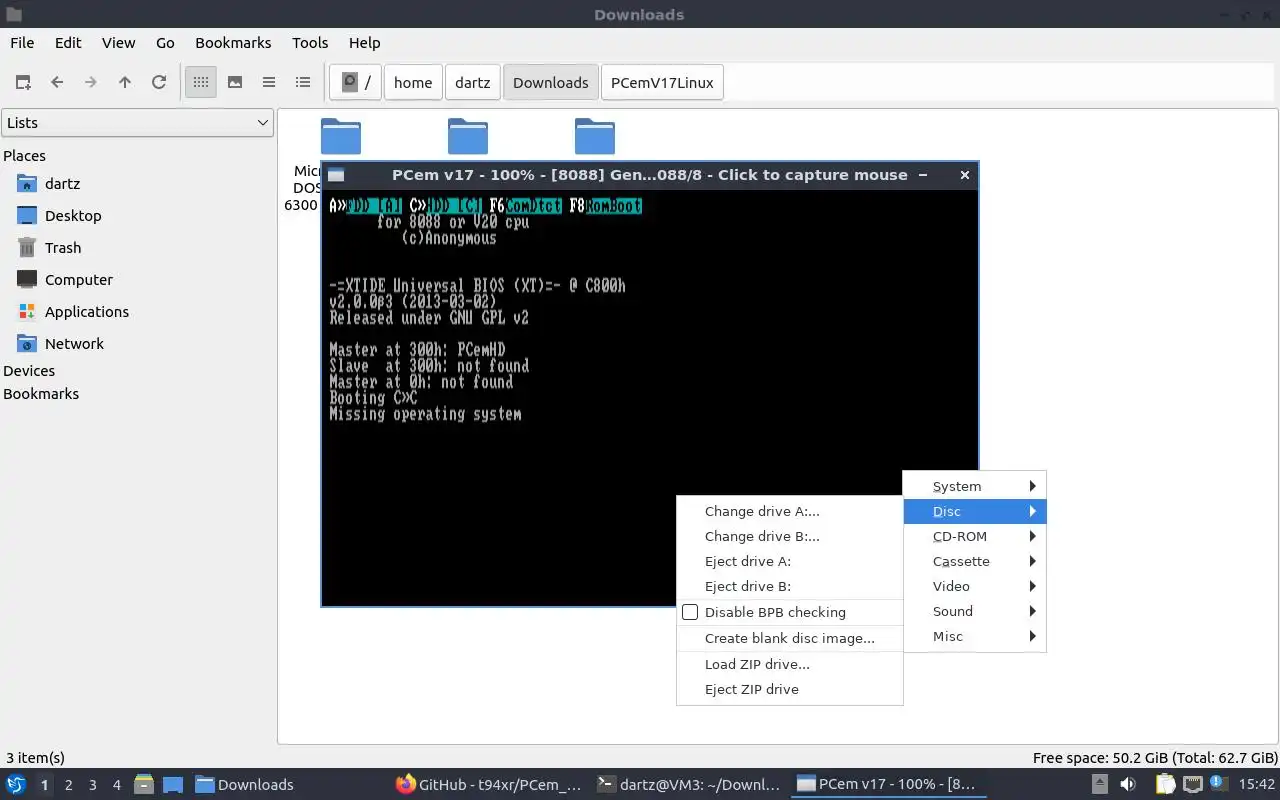Open the Bookmarks menu

point(233,43)
